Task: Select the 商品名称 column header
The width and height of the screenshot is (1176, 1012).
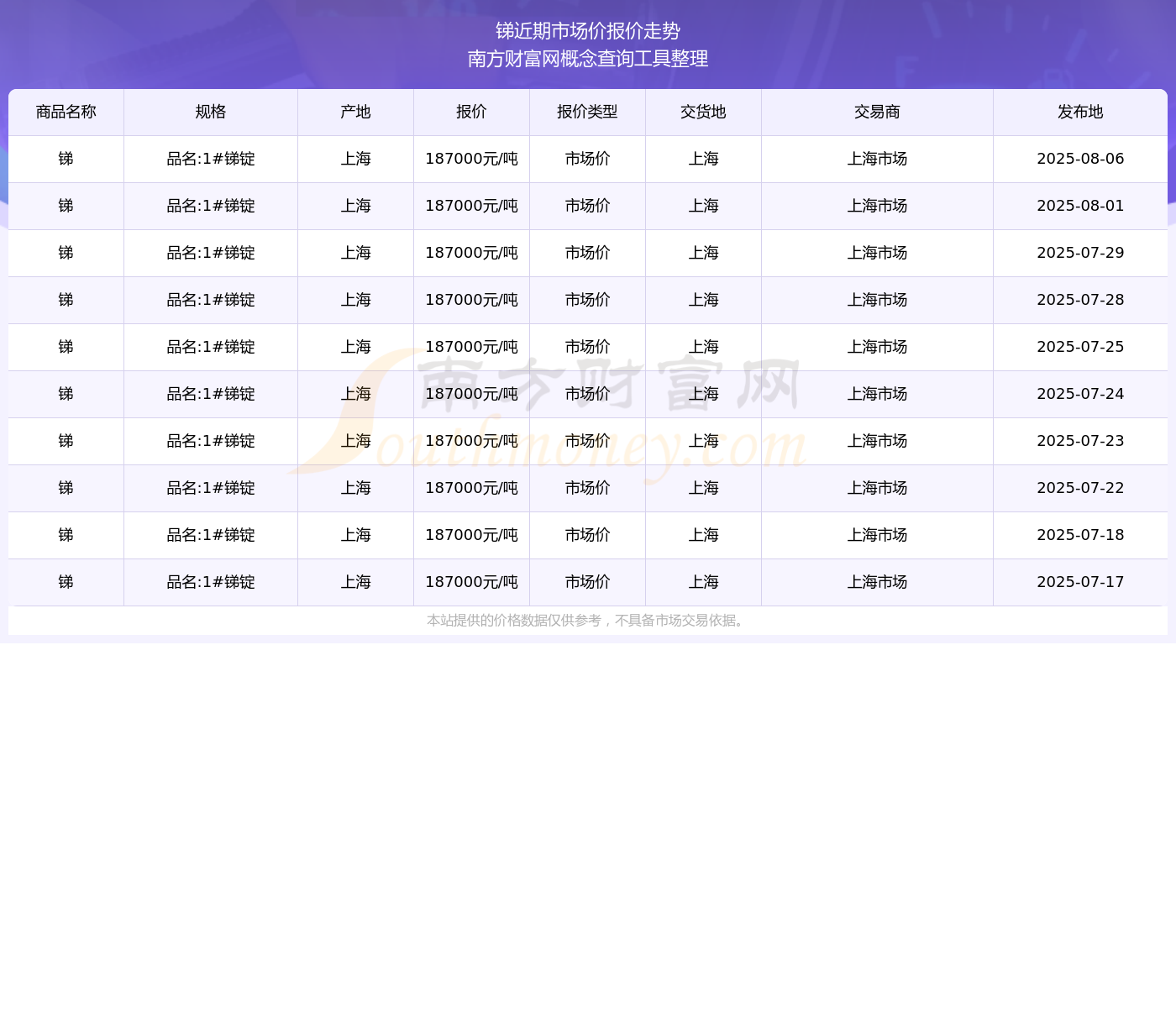Action: click(x=66, y=112)
